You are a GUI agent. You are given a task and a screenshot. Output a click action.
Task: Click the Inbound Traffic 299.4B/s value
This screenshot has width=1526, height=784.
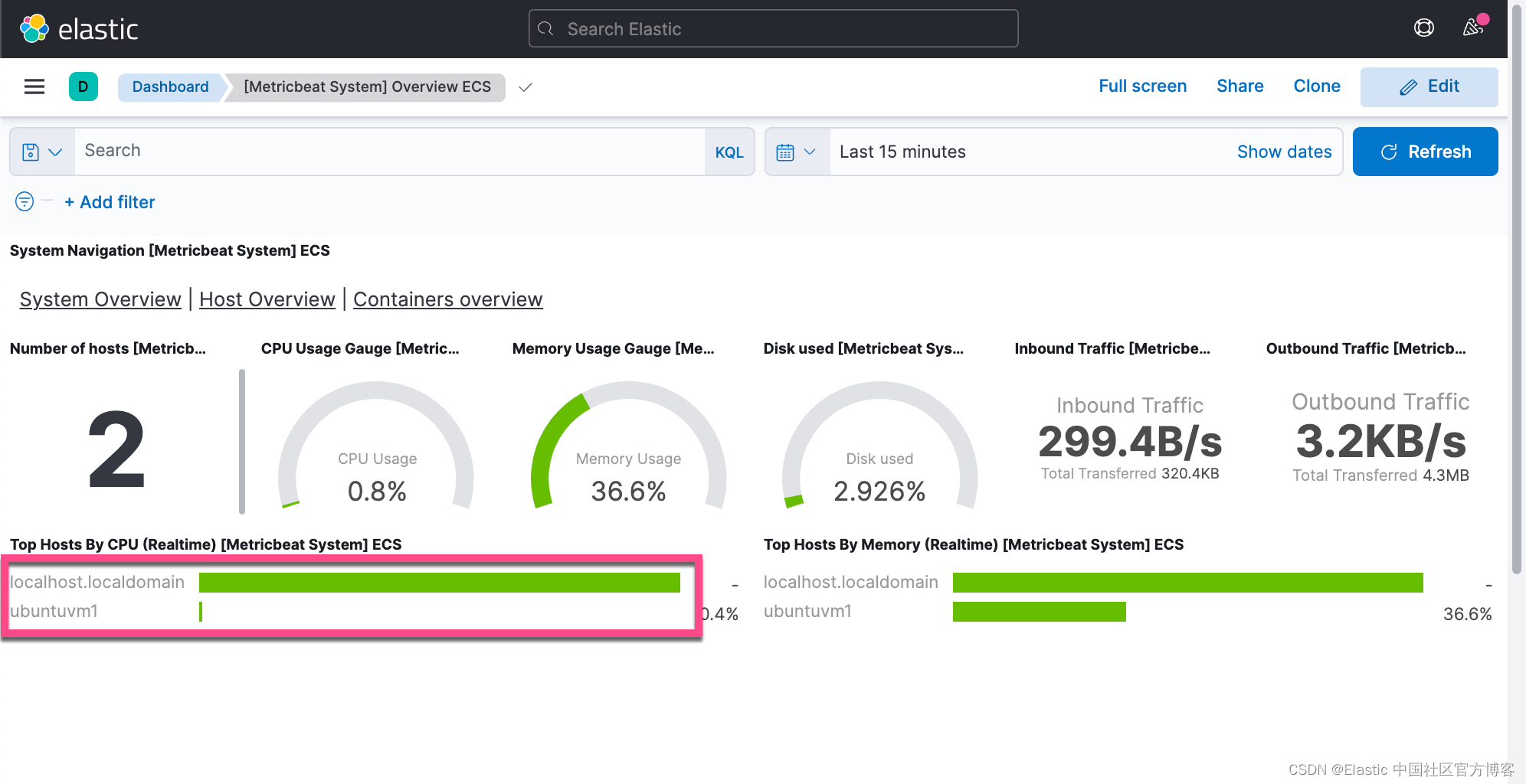pyautogui.click(x=1130, y=441)
